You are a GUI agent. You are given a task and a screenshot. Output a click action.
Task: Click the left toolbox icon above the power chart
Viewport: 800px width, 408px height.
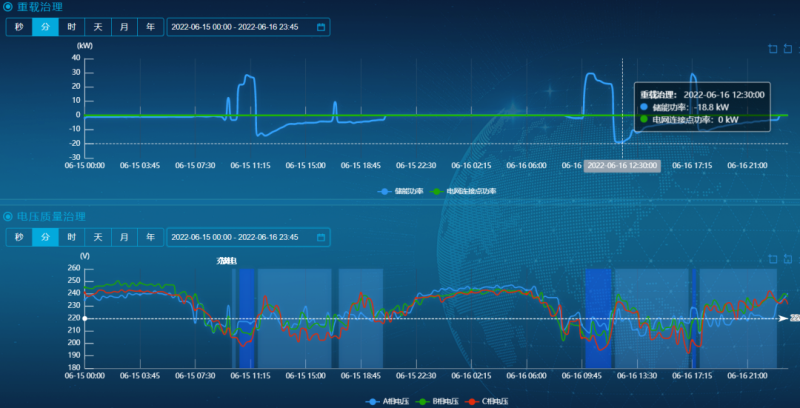[771, 48]
